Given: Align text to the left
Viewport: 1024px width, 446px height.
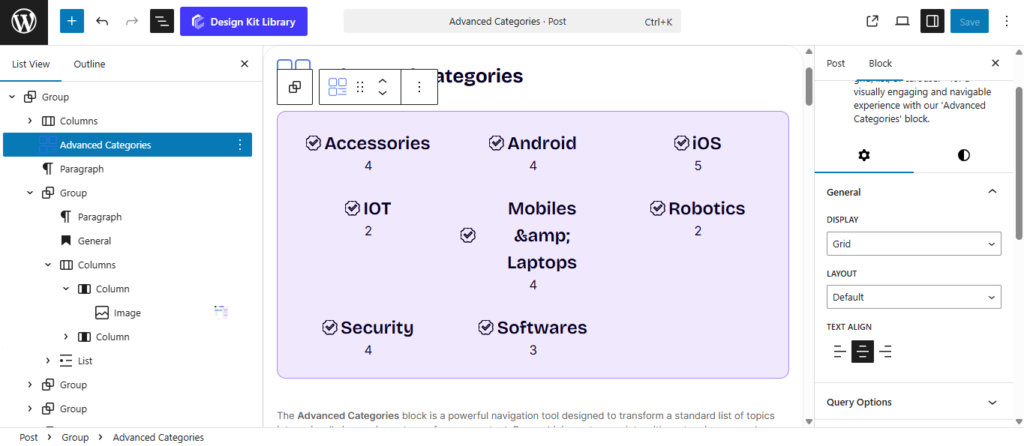Looking at the screenshot, I should [x=840, y=351].
